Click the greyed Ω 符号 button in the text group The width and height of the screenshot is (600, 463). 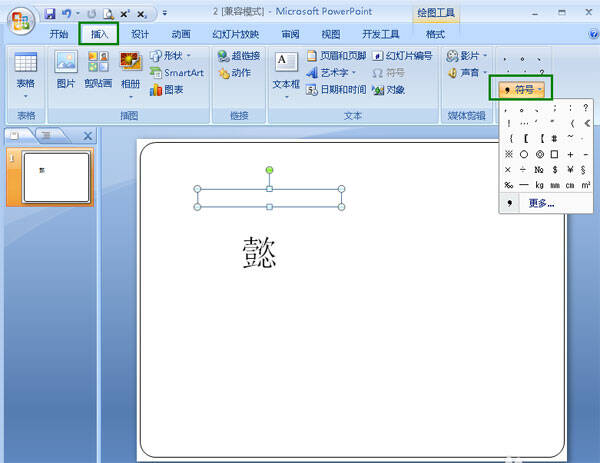coord(388,73)
